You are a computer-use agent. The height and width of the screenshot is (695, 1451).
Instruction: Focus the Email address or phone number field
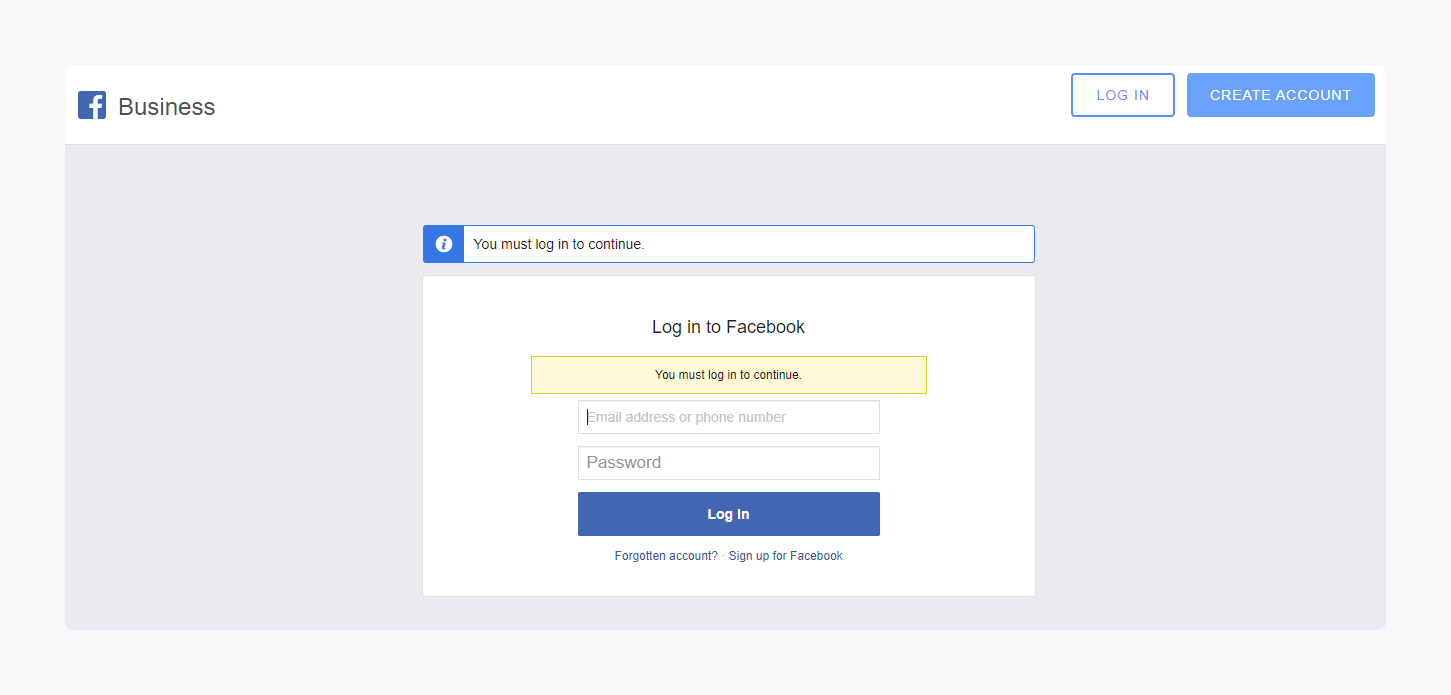click(x=728, y=417)
